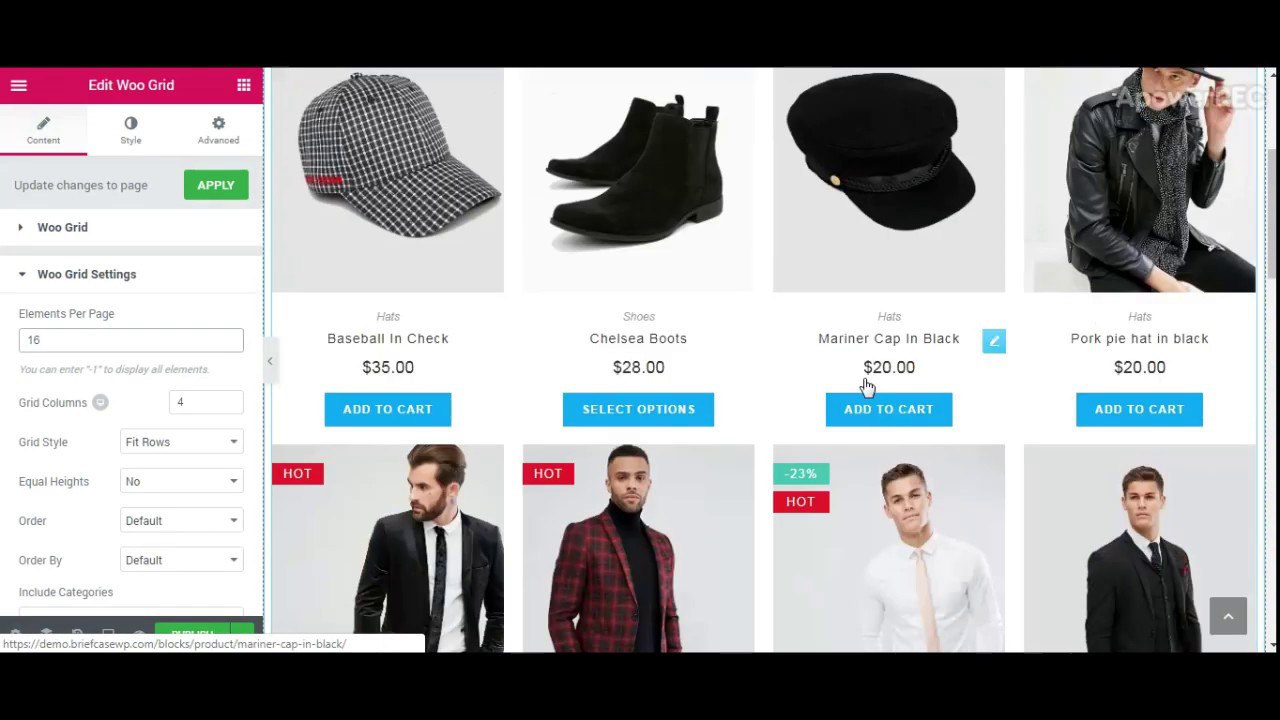Click the Elements Per Page input field
Image resolution: width=1280 pixels, height=720 pixels.
click(x=131, y=340)
